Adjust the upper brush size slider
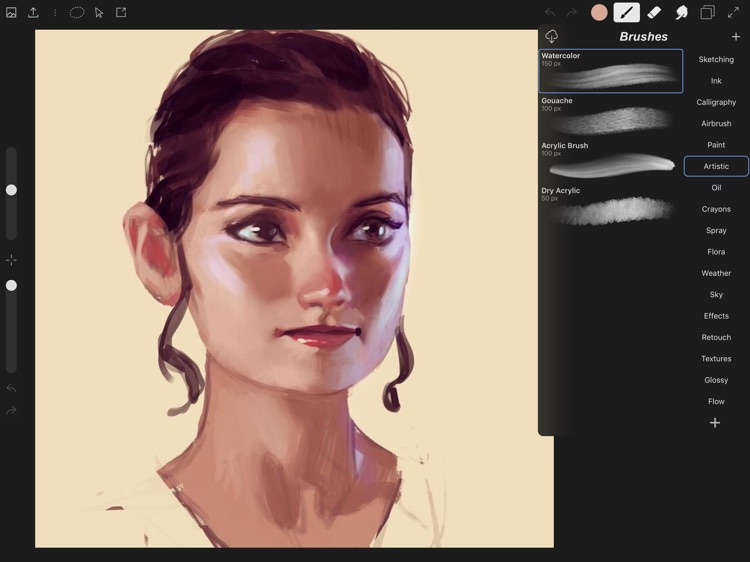The image size is (750, 562). tap(11, 190)
